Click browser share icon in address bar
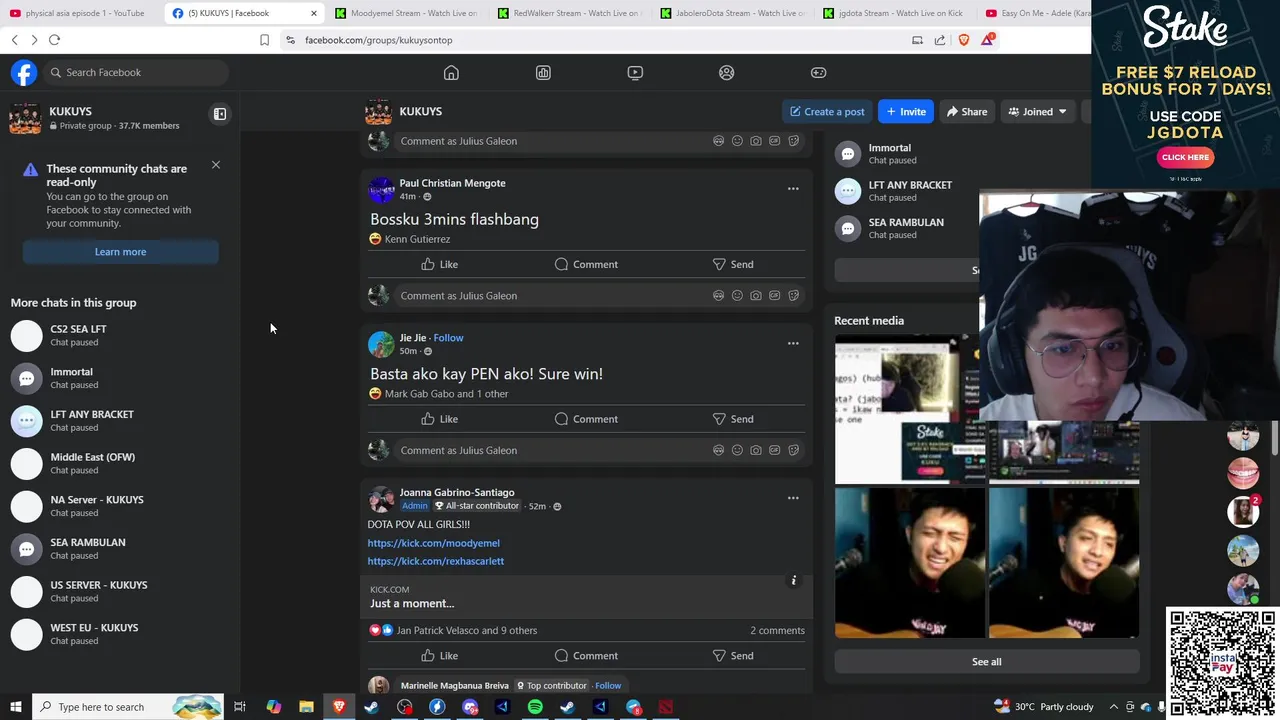 click(940, 40)
